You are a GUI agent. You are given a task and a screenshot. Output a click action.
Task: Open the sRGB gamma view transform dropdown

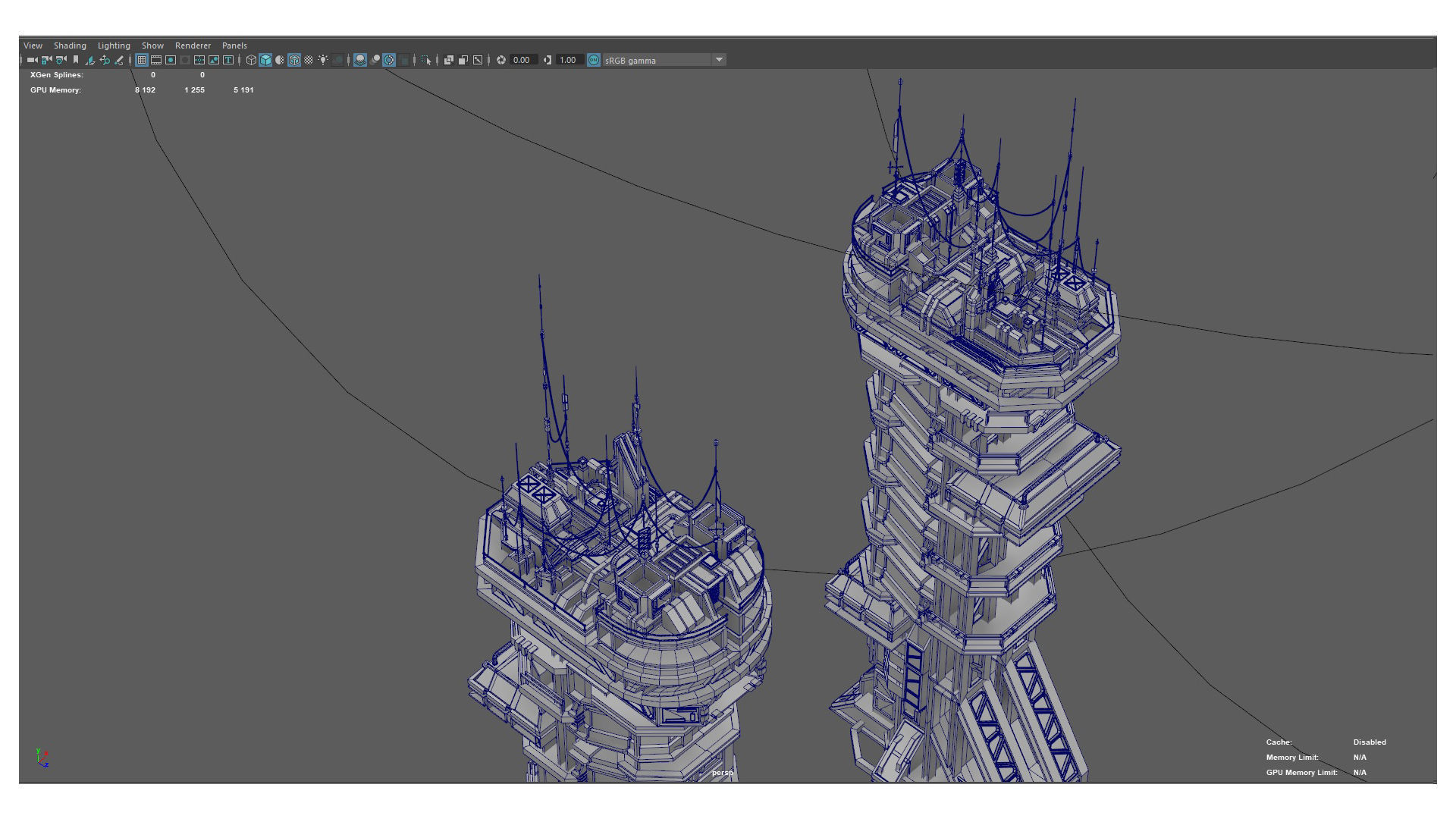(x=719, y=60)
